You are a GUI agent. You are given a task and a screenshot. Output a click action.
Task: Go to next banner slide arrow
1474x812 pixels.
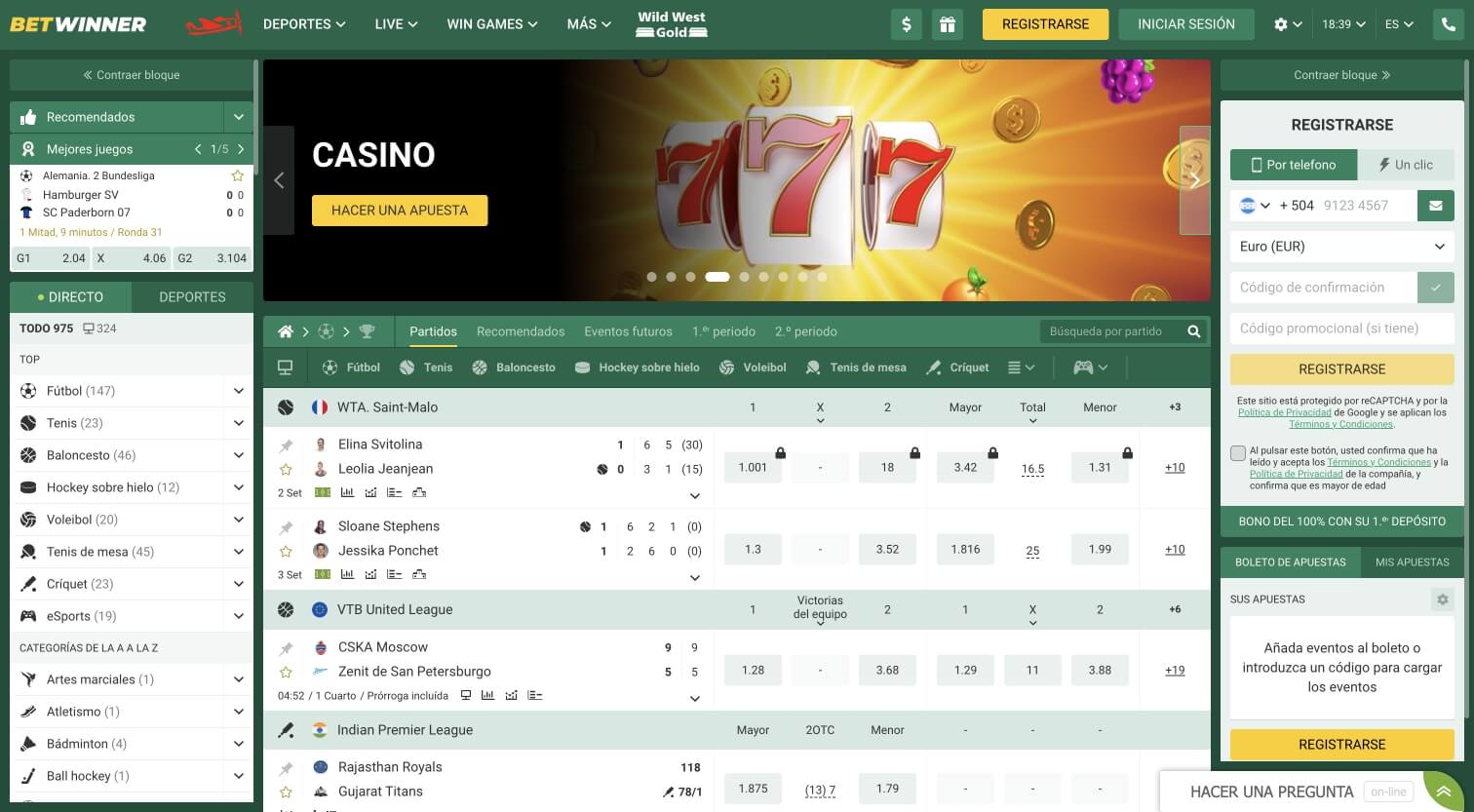click(x=1195, y=180)
